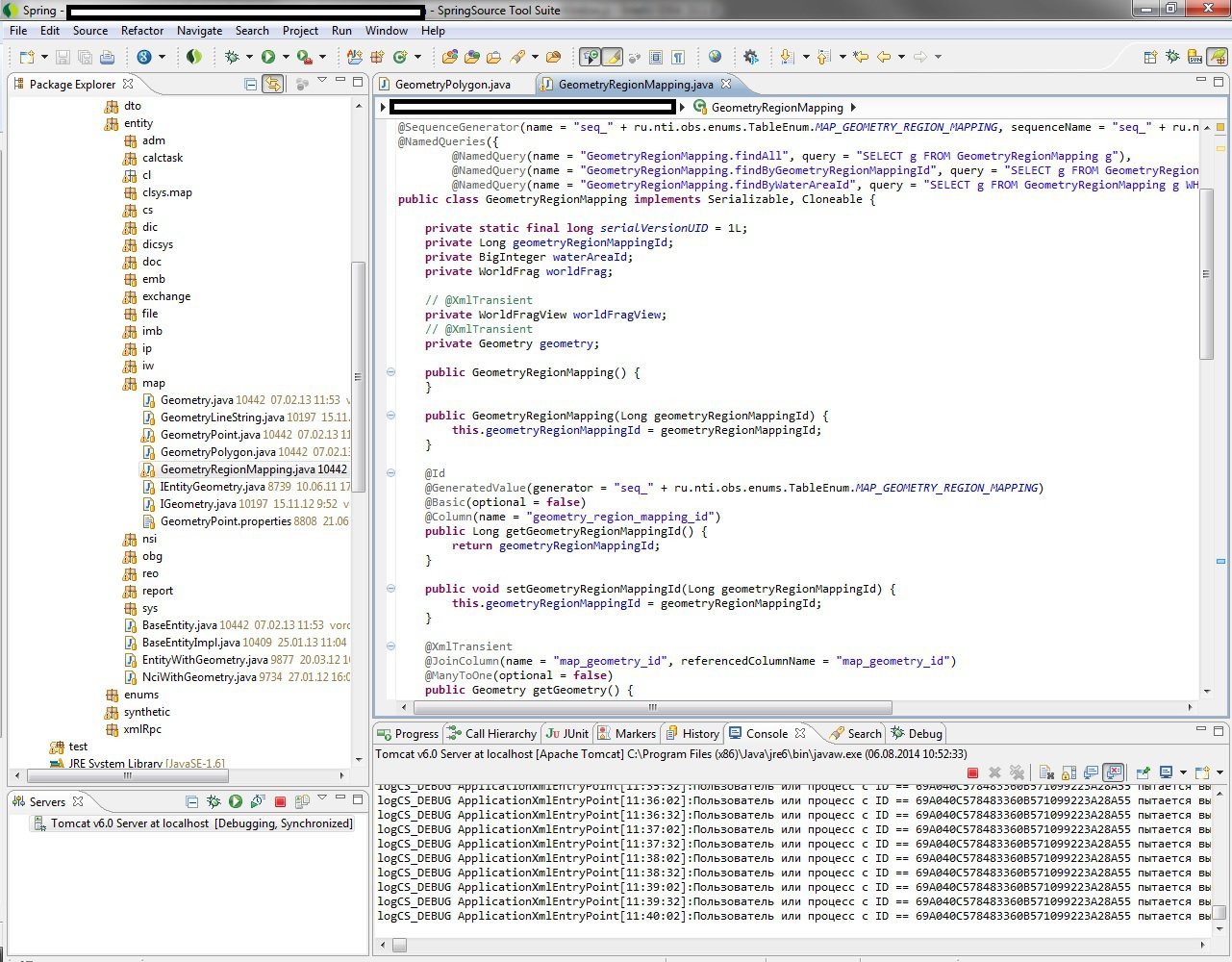This screenshot has height=962, width=1232.
Task: Open the Call Hierarchy tab
Action: coord(499,734)
